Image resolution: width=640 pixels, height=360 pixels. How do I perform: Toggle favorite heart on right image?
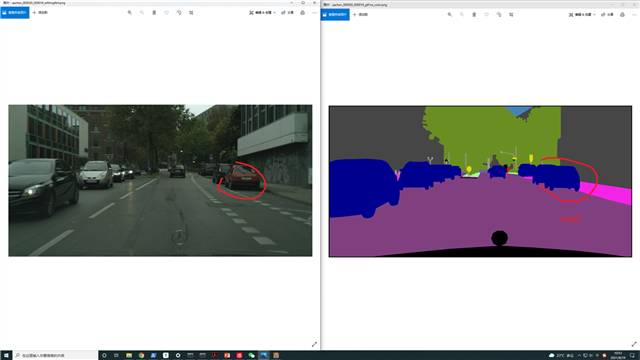click(487, 15)
